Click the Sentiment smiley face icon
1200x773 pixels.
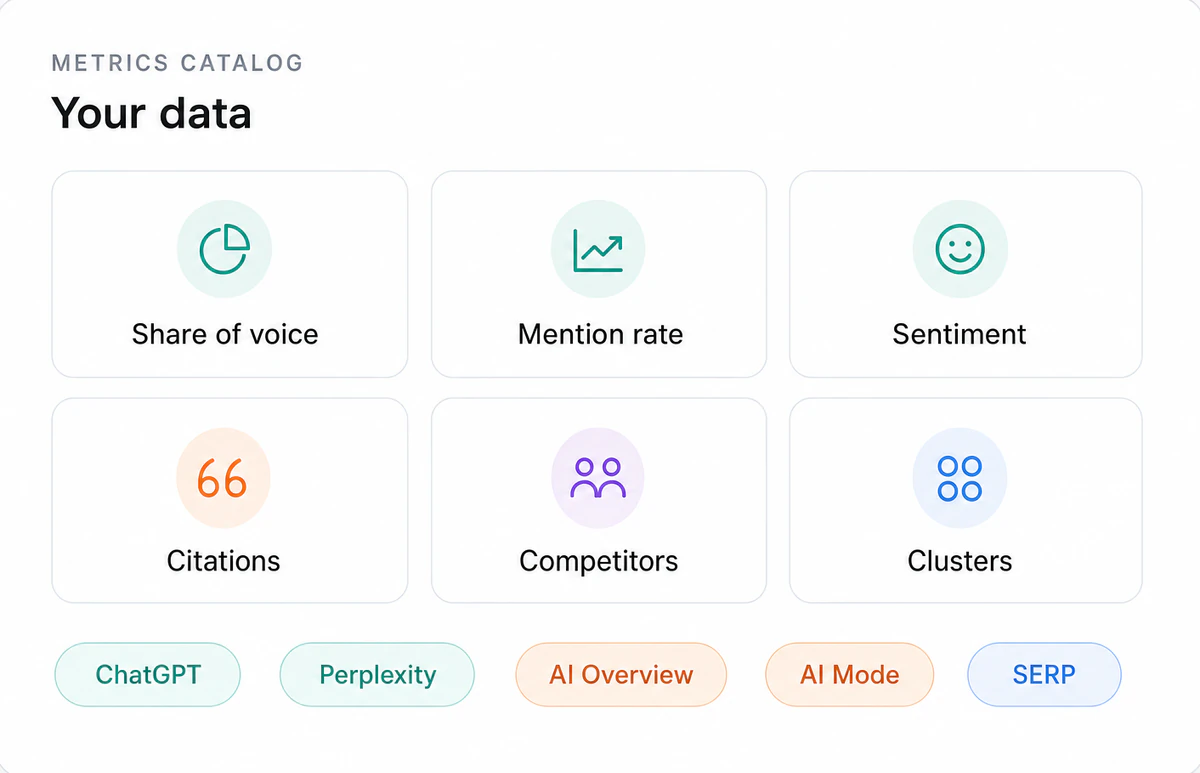(960, 249)
